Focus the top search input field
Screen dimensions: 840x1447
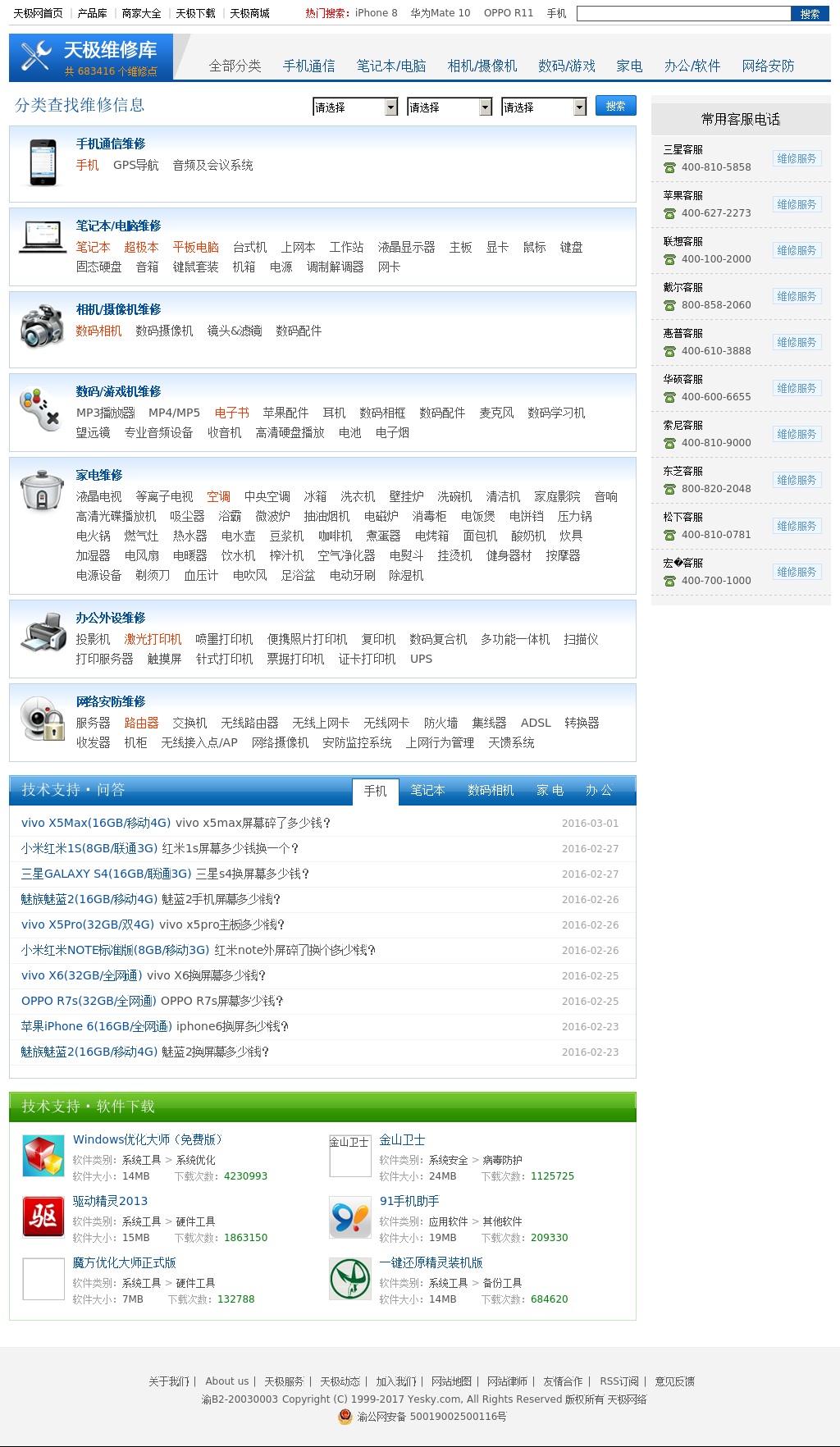(684, 14)
